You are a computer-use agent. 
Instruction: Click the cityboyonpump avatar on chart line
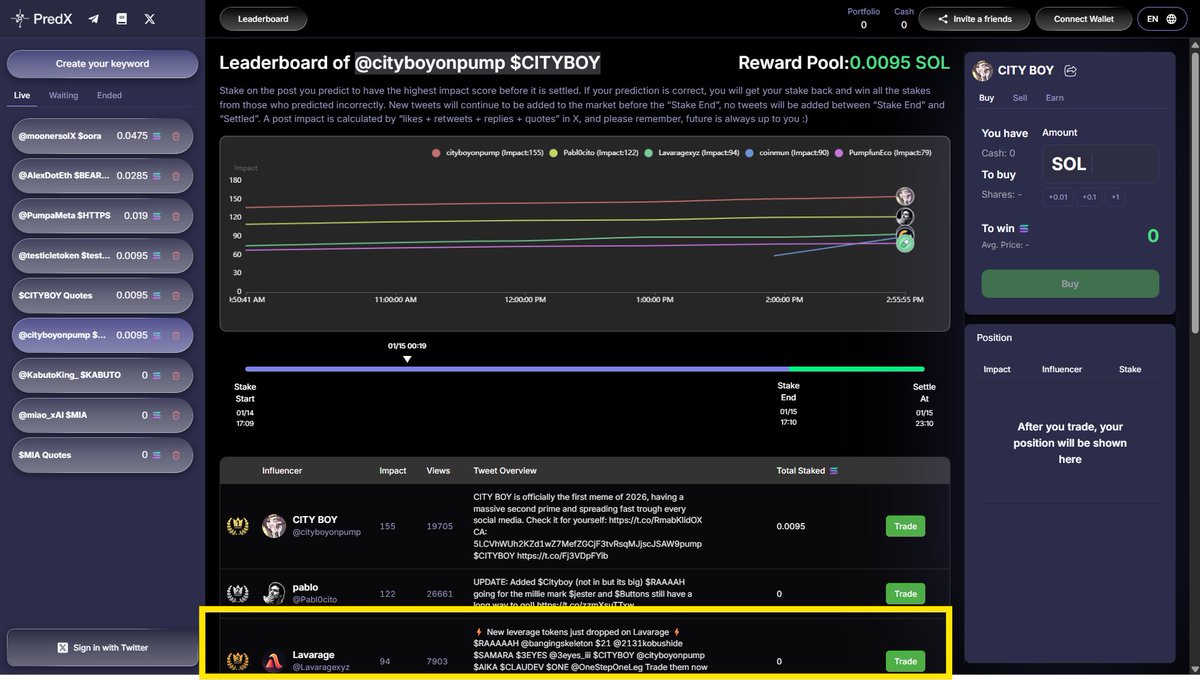pyautogui.click(x=904, y=196)
